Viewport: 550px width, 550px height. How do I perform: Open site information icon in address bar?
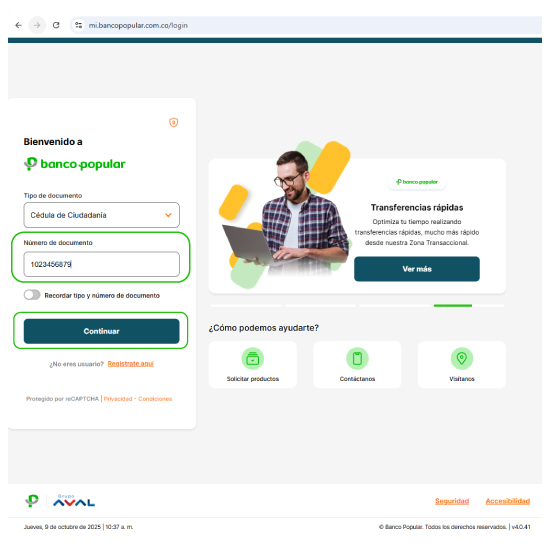pyautogui.click(x=79, y=25)
